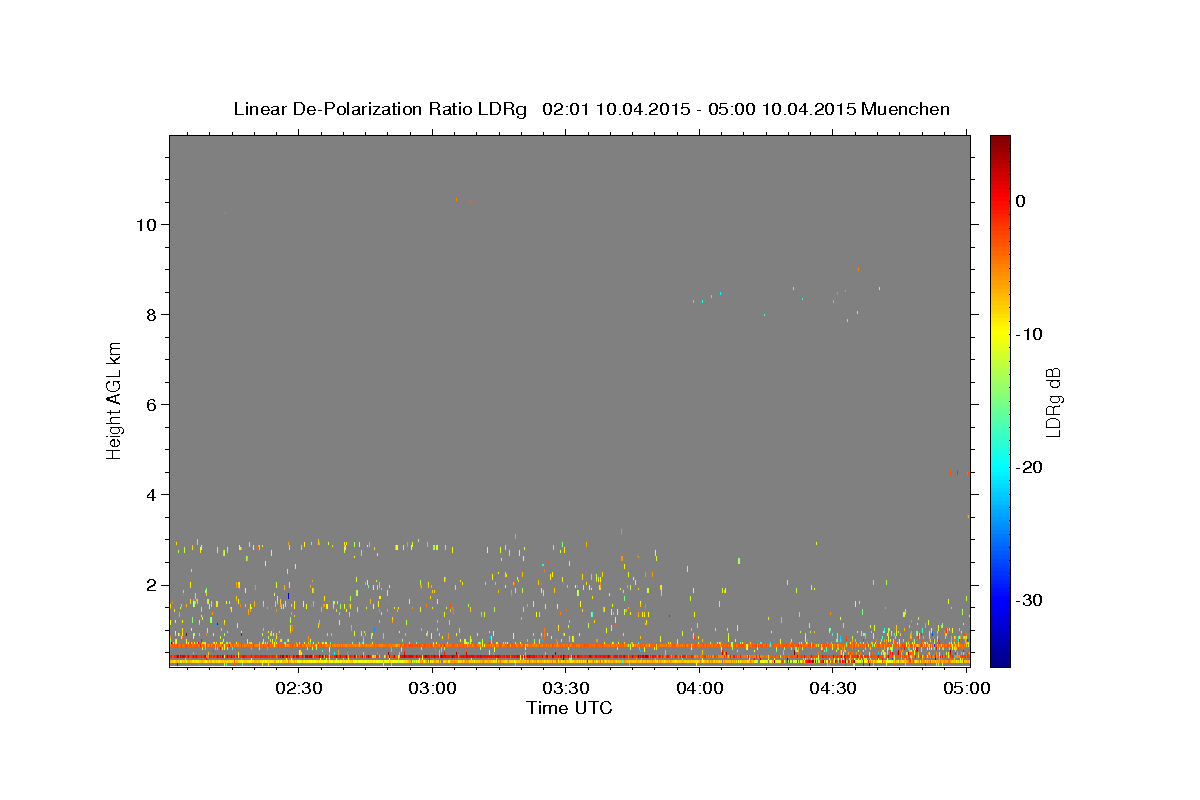Click the 'Time UTC' axis label
Image resolution: width=1200 pixels, height=800 pixels.
[x=569, y=708]
